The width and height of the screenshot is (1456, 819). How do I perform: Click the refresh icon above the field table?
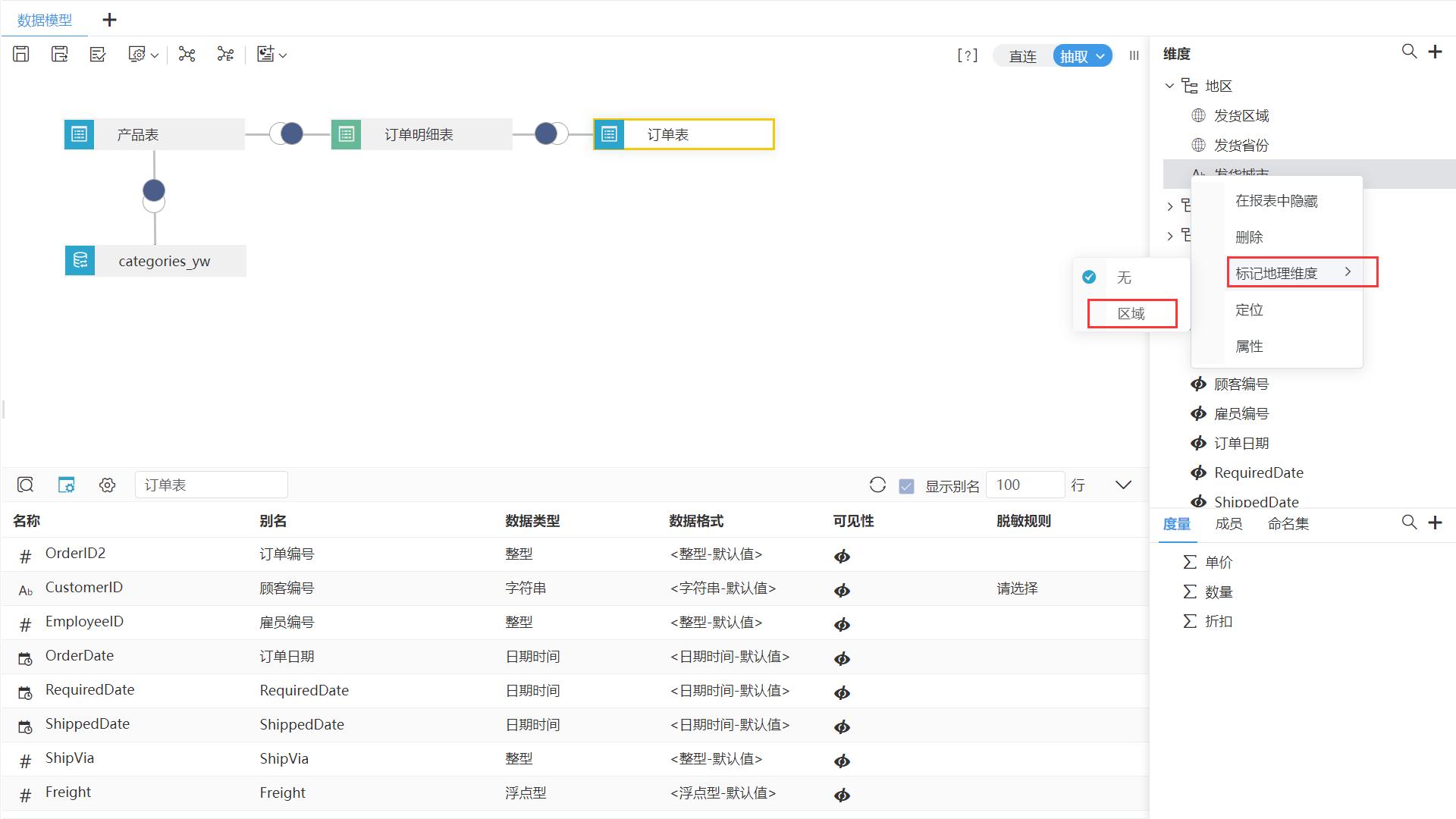point(877,485)
